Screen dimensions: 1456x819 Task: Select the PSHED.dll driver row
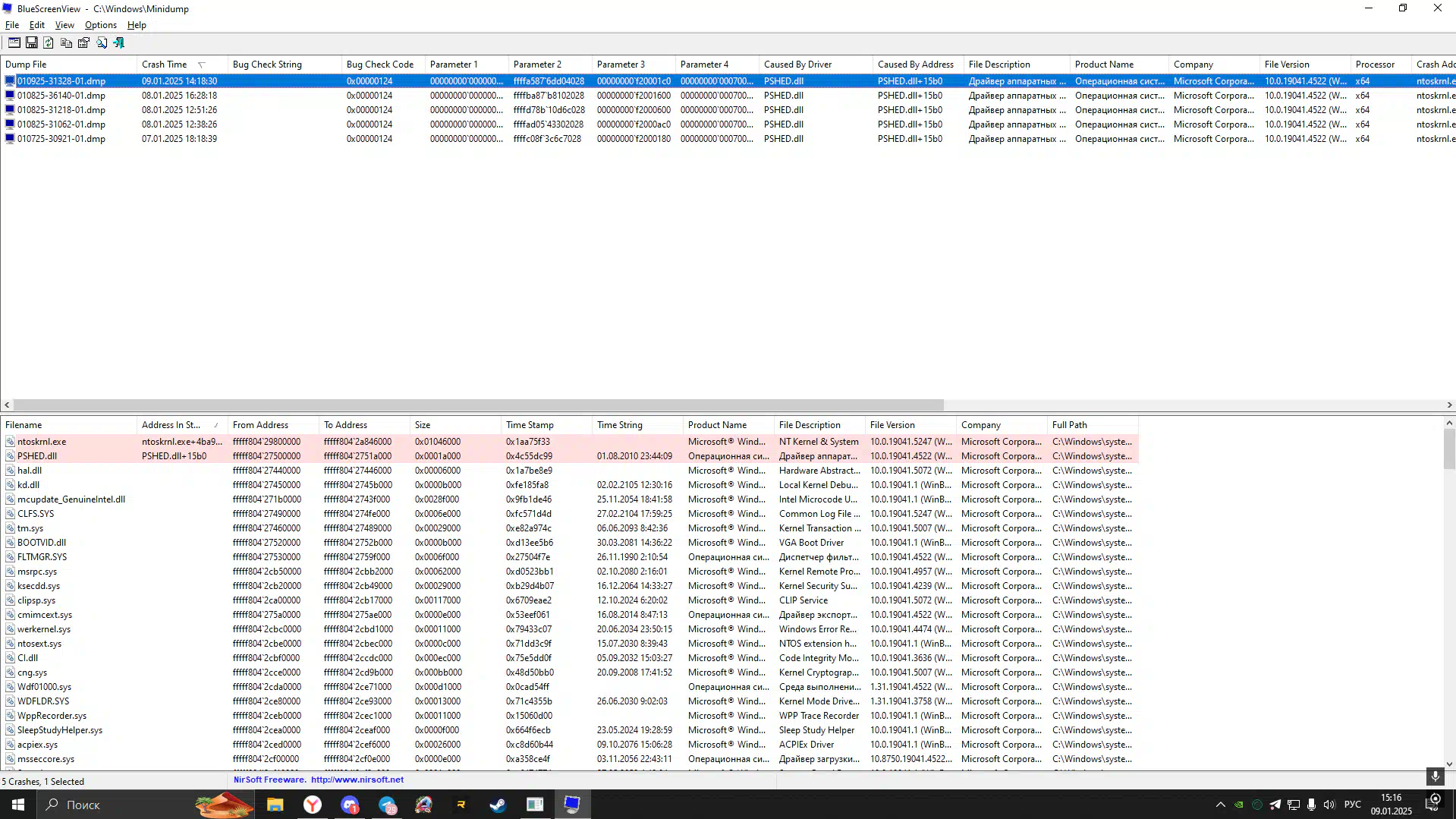(569, 456)
